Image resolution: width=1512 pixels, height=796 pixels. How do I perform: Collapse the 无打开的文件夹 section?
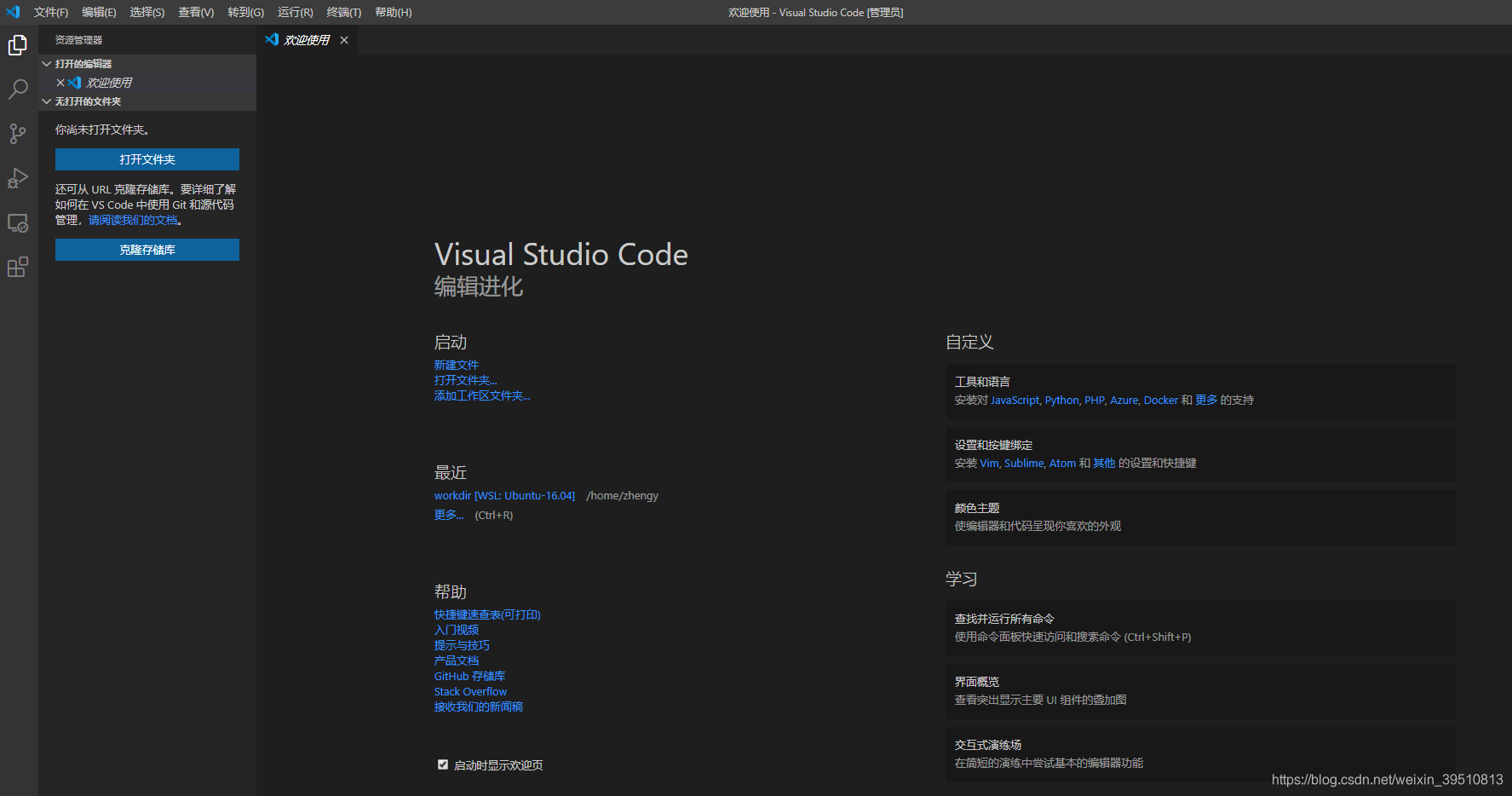click(47, 101)
